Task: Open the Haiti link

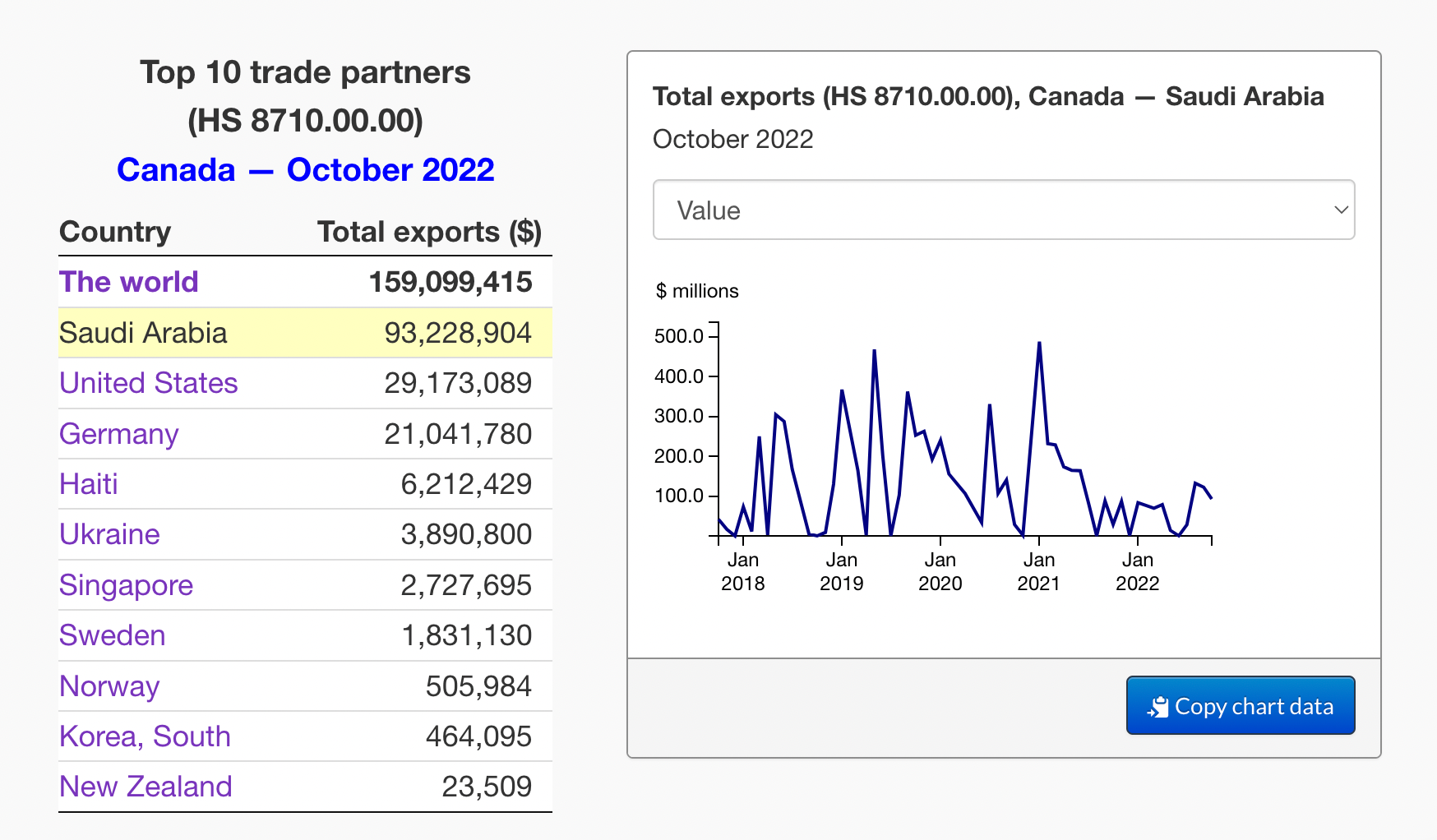Action: (89, 484)
